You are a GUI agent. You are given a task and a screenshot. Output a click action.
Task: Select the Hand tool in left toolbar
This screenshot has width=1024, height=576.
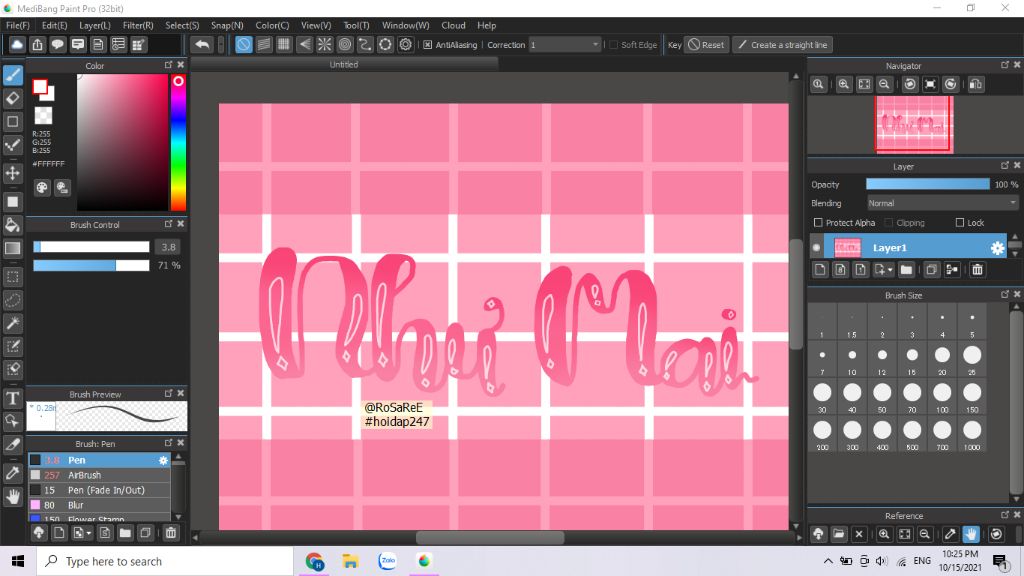[x=12, y=497]
